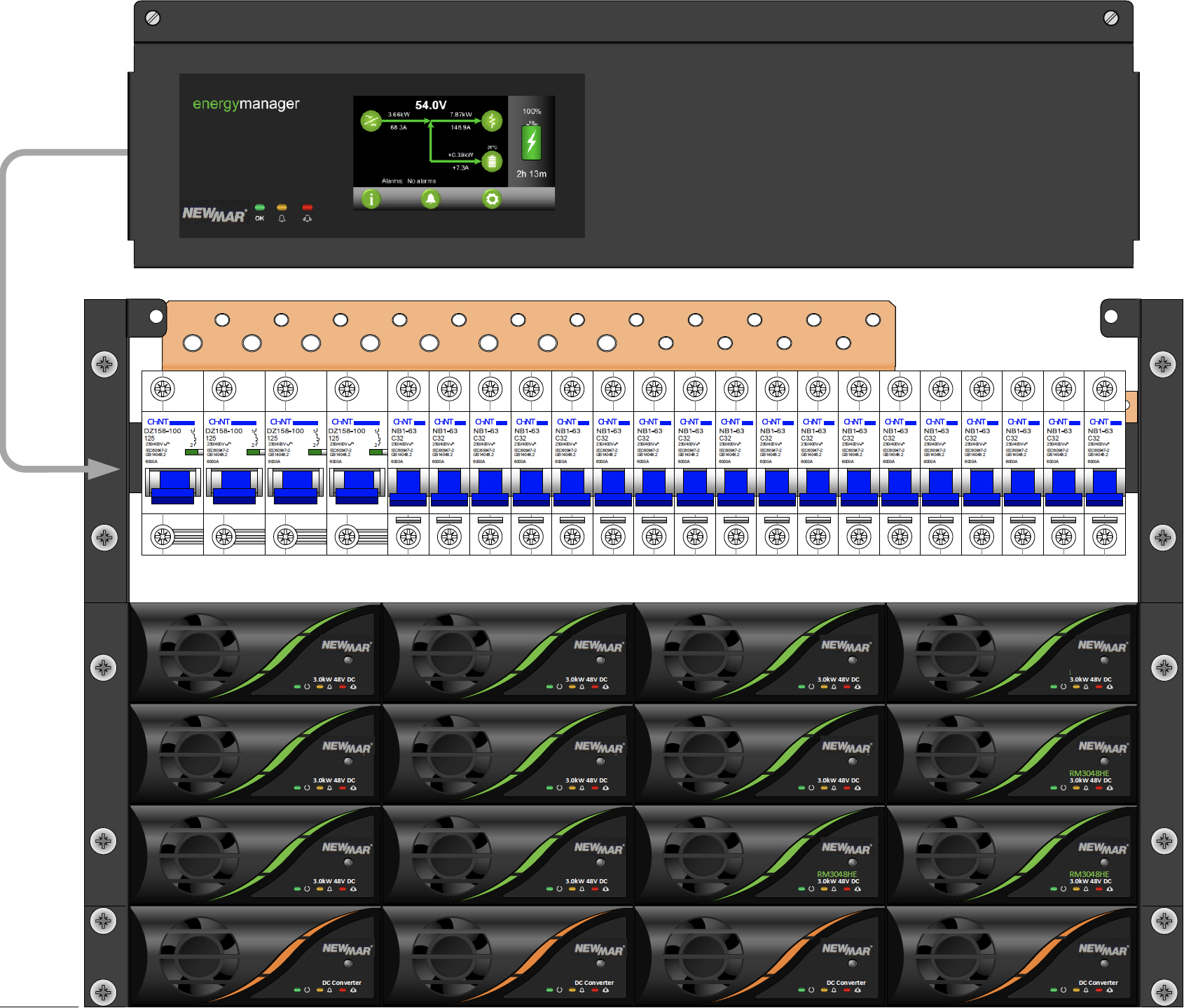Select the rightmost DC Converter module
Viewport: 1184px width, 1008px height.
1012,957
